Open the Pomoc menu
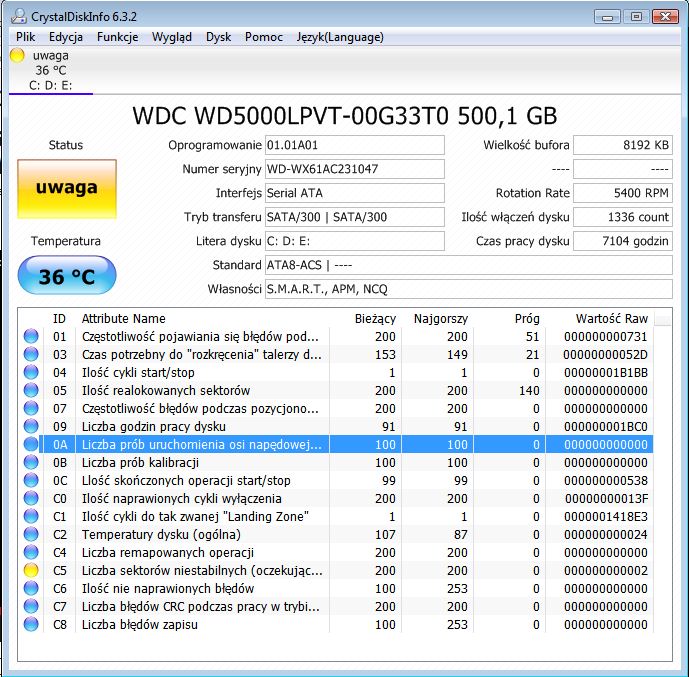 [x=264, y=37]
